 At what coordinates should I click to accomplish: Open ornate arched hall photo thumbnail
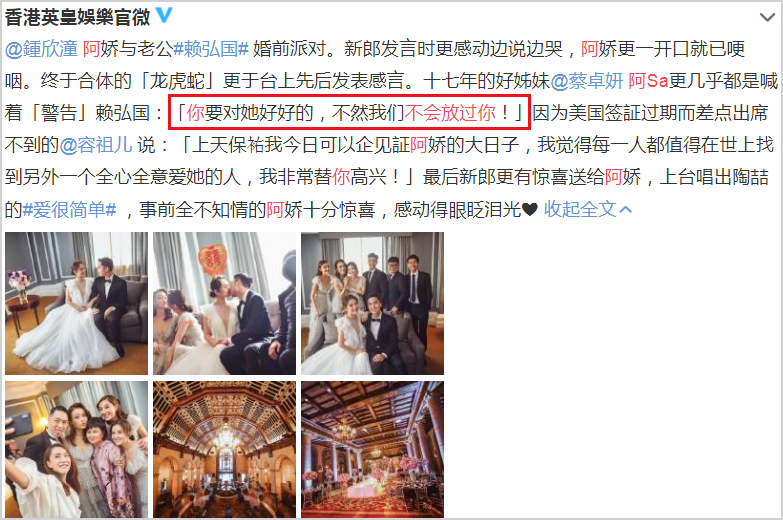click(224, 450)
